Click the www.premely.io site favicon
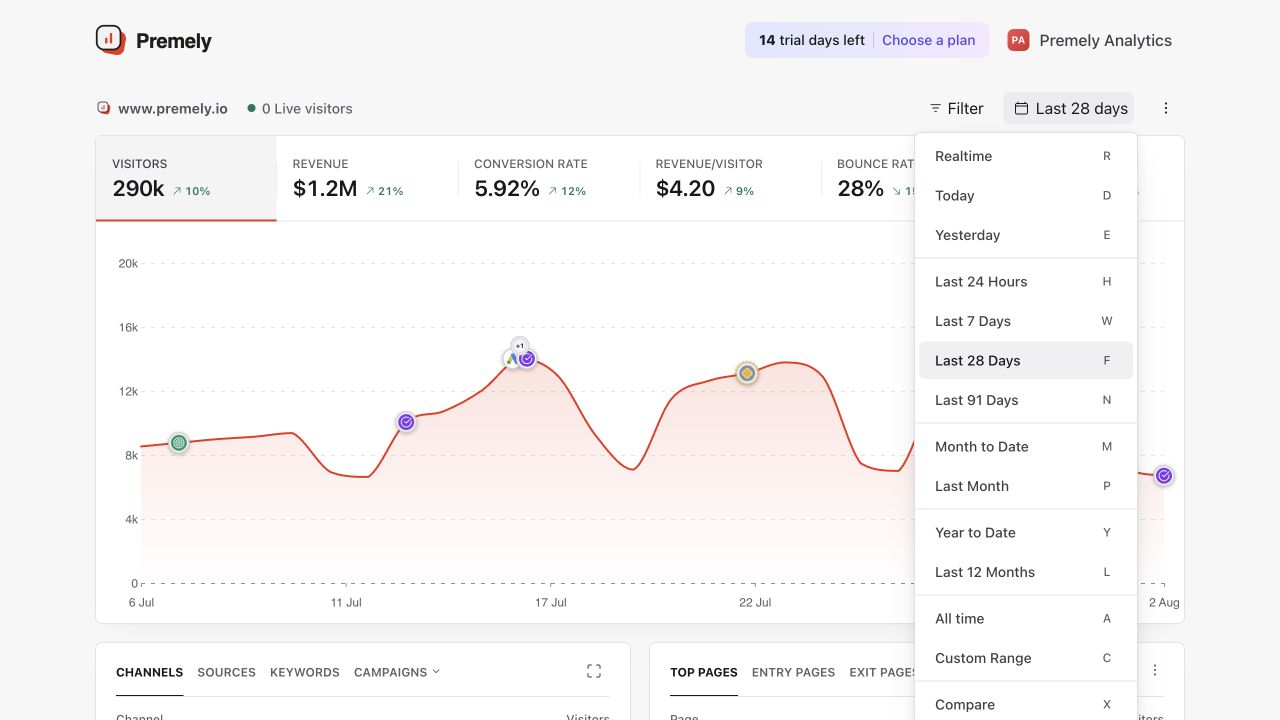Viewport: 1280px width, 720px height. (103, 108)
